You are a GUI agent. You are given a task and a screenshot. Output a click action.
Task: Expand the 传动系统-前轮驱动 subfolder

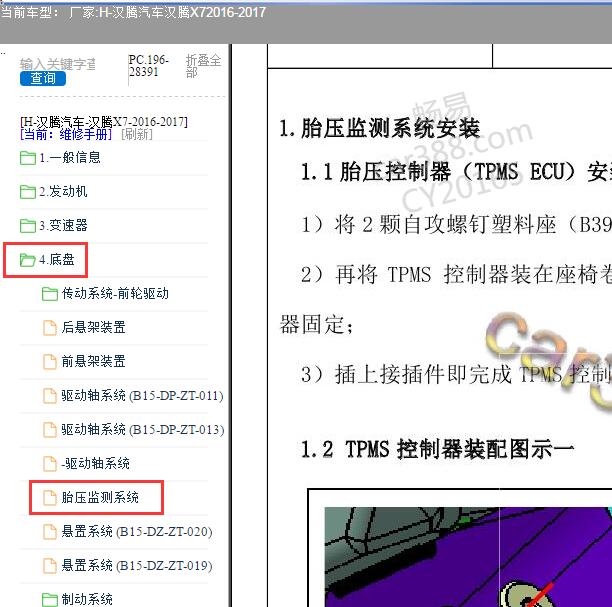115,294
